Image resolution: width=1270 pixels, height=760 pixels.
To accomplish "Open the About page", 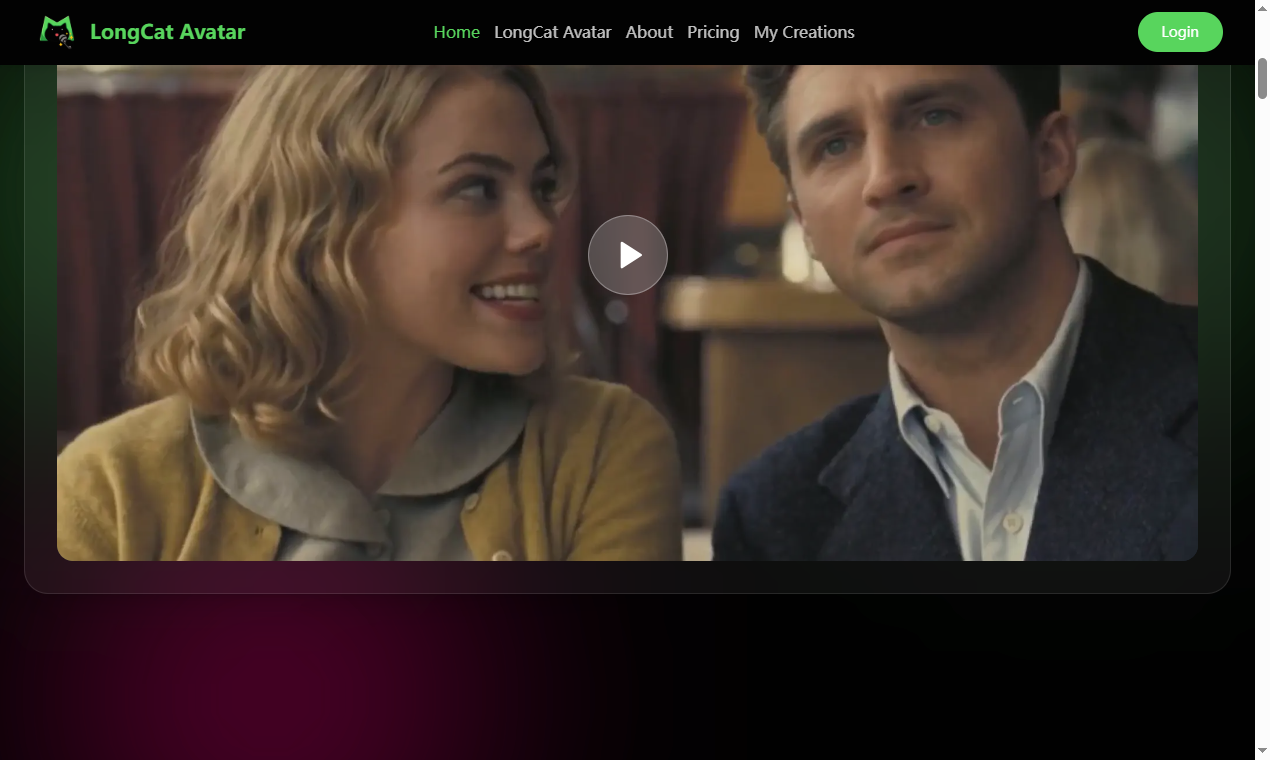I will tap(649, 32).
